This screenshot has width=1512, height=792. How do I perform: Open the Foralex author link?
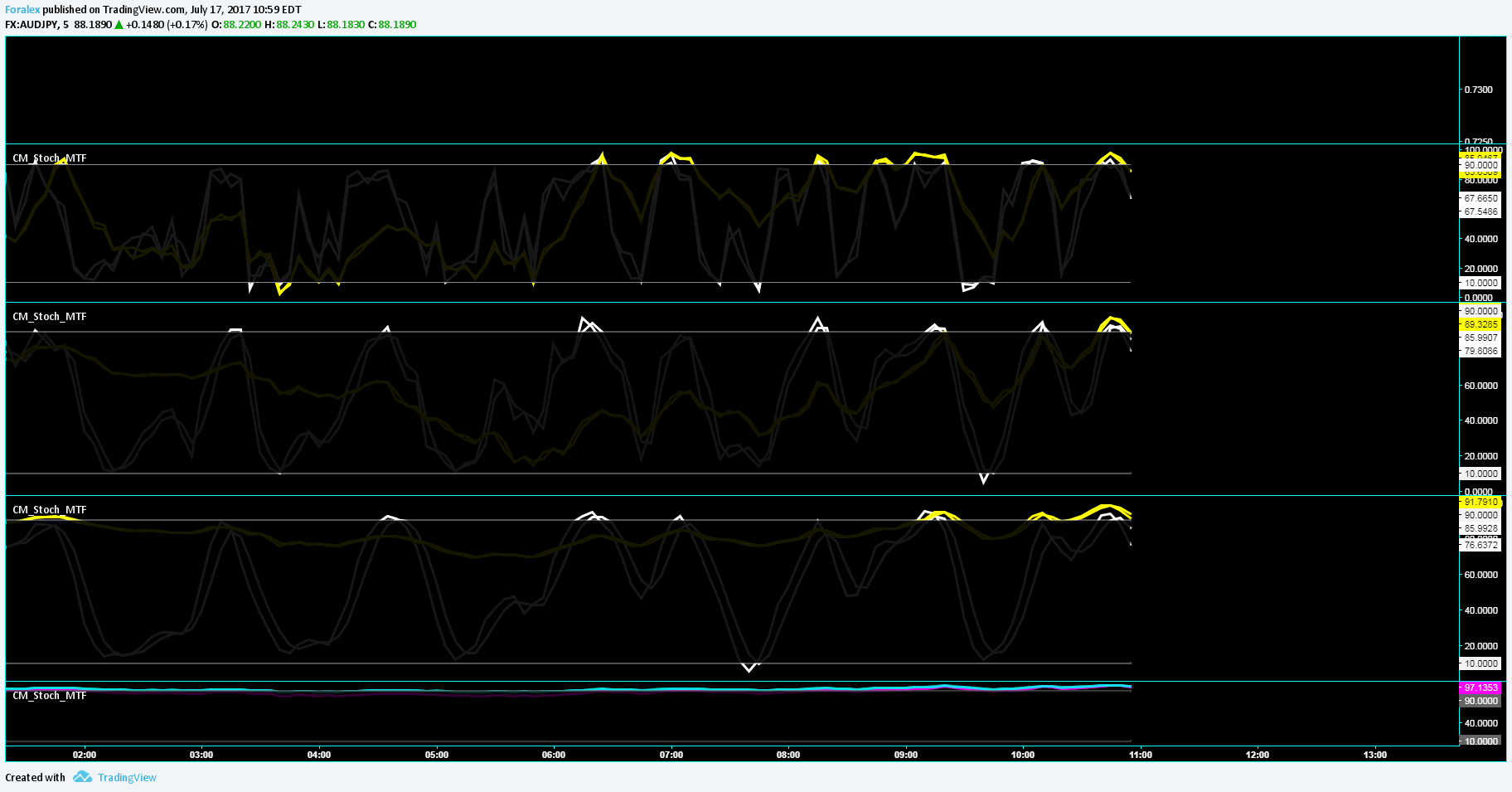[x=22, y=10]
